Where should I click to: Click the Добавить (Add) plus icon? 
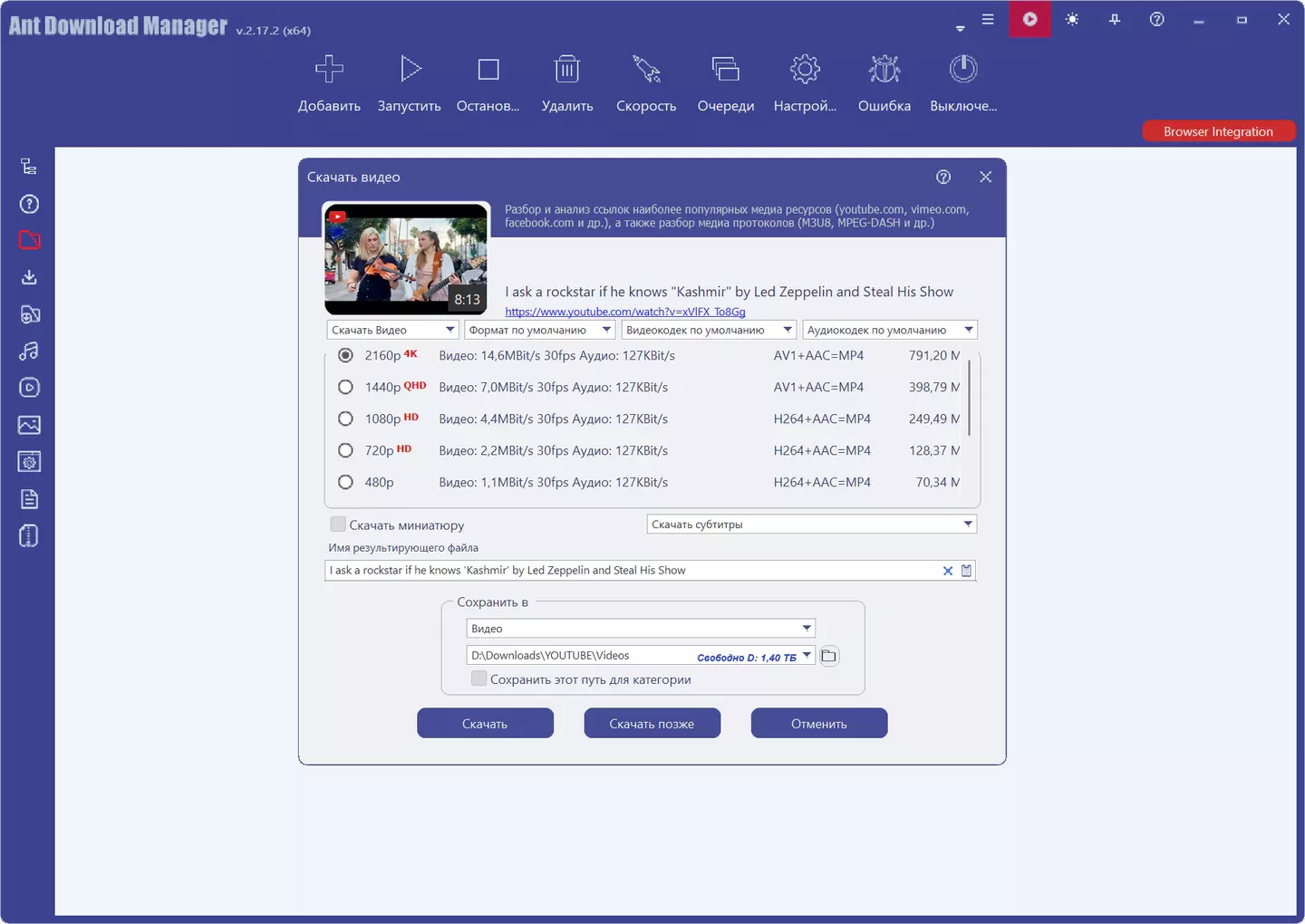tap(329, 69)
